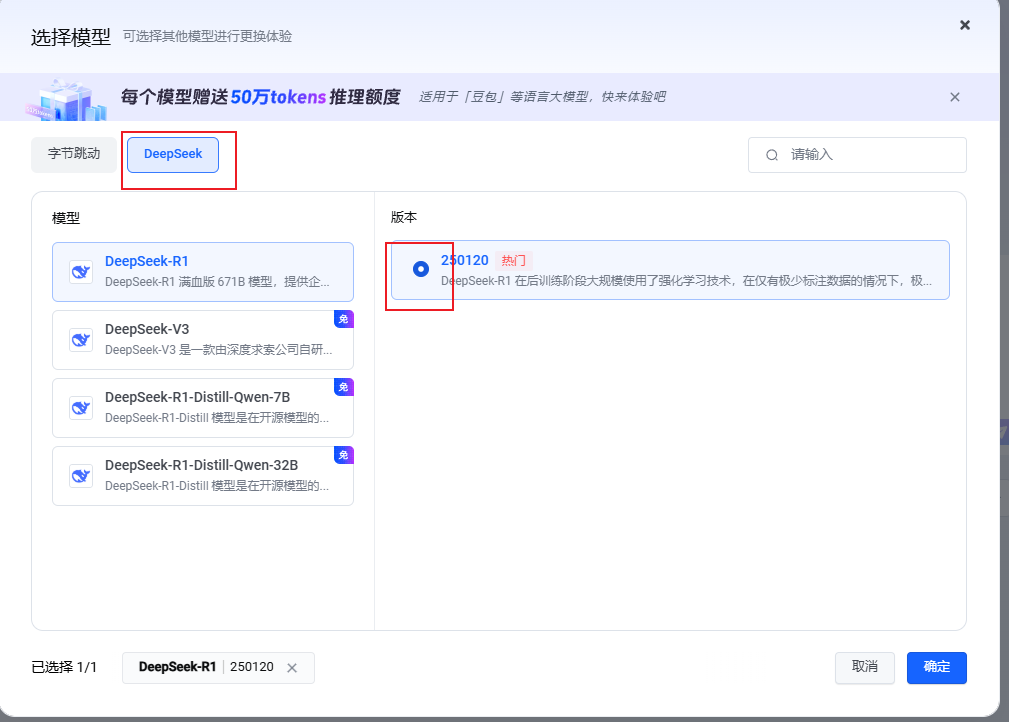Image resolution: width=1009 pixels, height=722 pixels.
Task: Choose the DeepSeek-R1-Distill-Qwen-32B model
Action: (x=202, y=476)
